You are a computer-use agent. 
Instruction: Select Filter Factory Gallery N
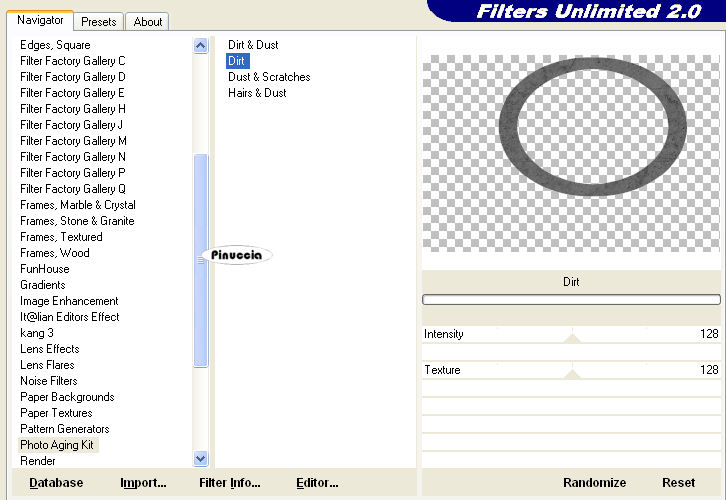pos(73,157)
